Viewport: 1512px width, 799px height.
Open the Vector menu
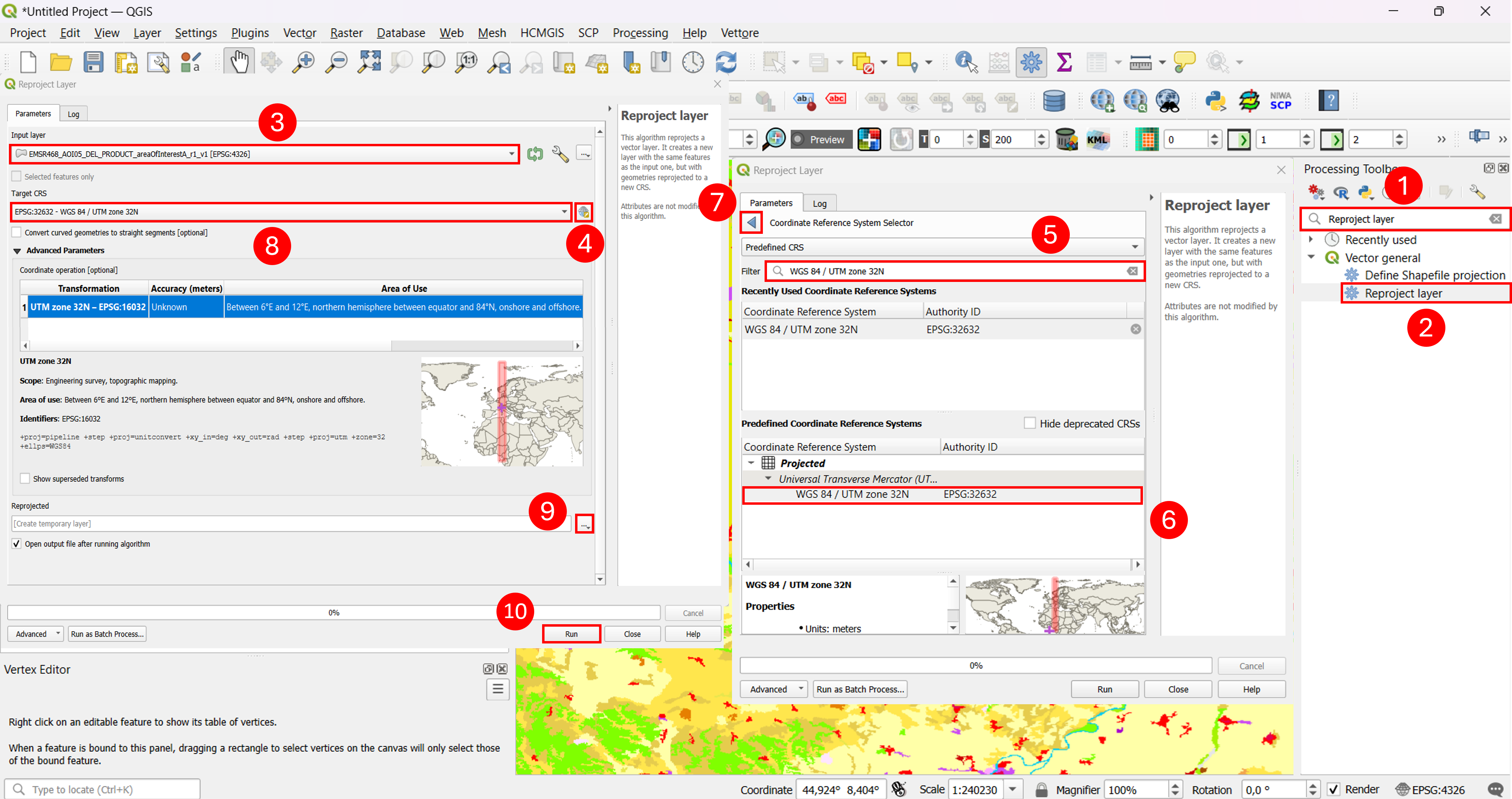299,33
